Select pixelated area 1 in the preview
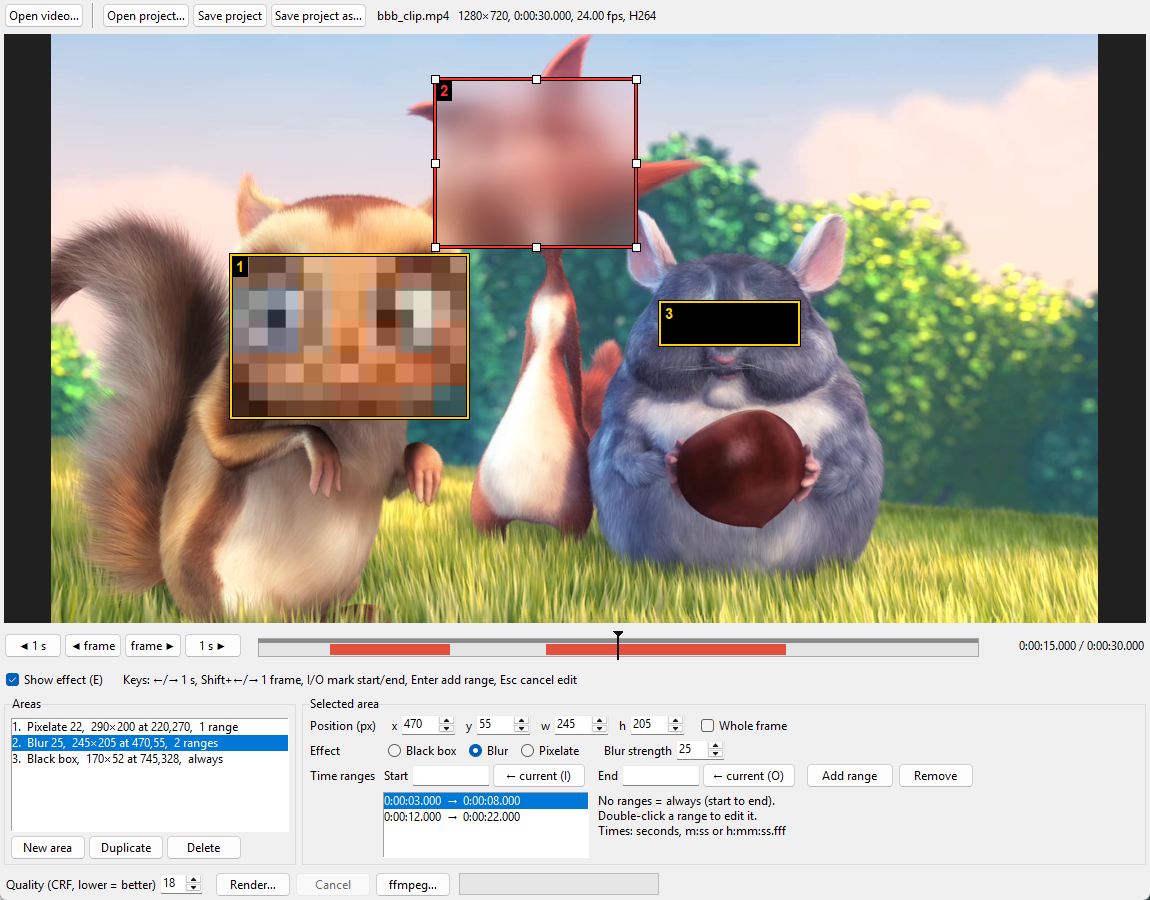This screenshot has width=1150, height=900. [349, 337]
